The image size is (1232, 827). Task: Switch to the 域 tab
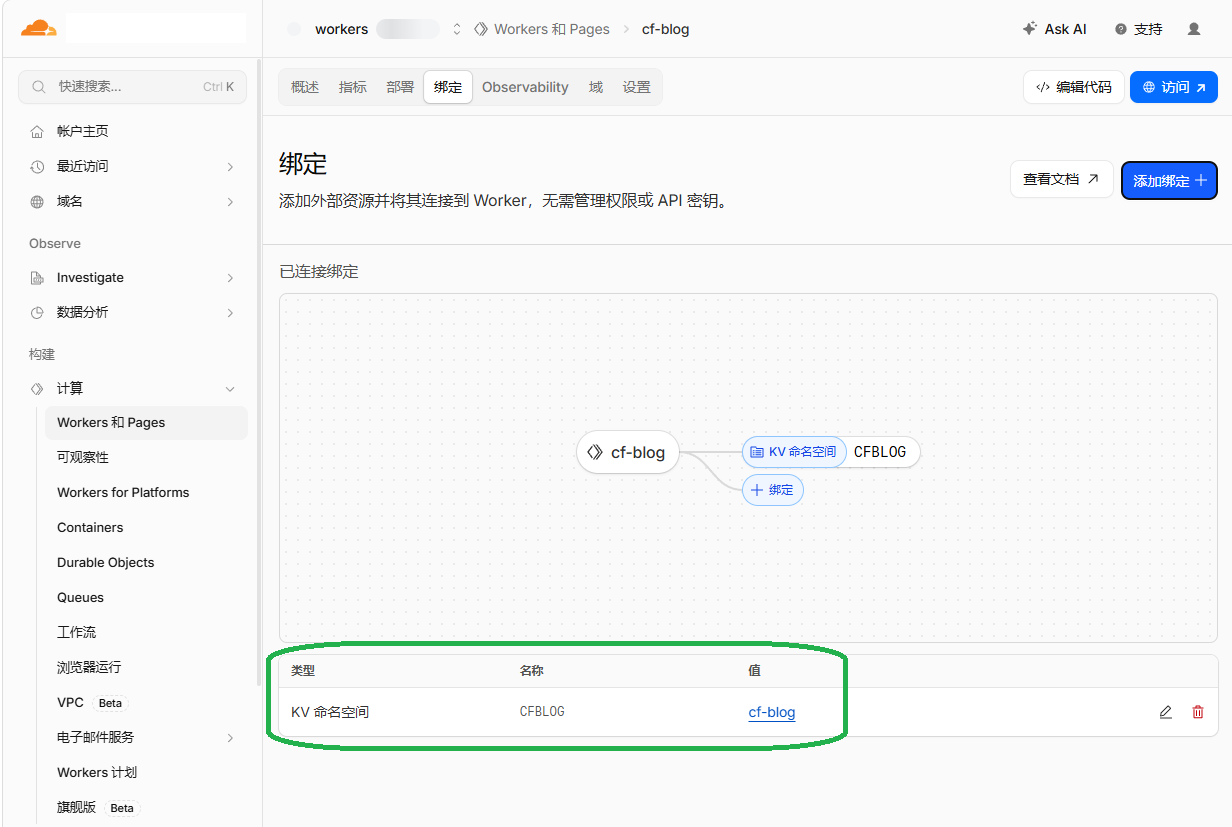coord(596,87)
